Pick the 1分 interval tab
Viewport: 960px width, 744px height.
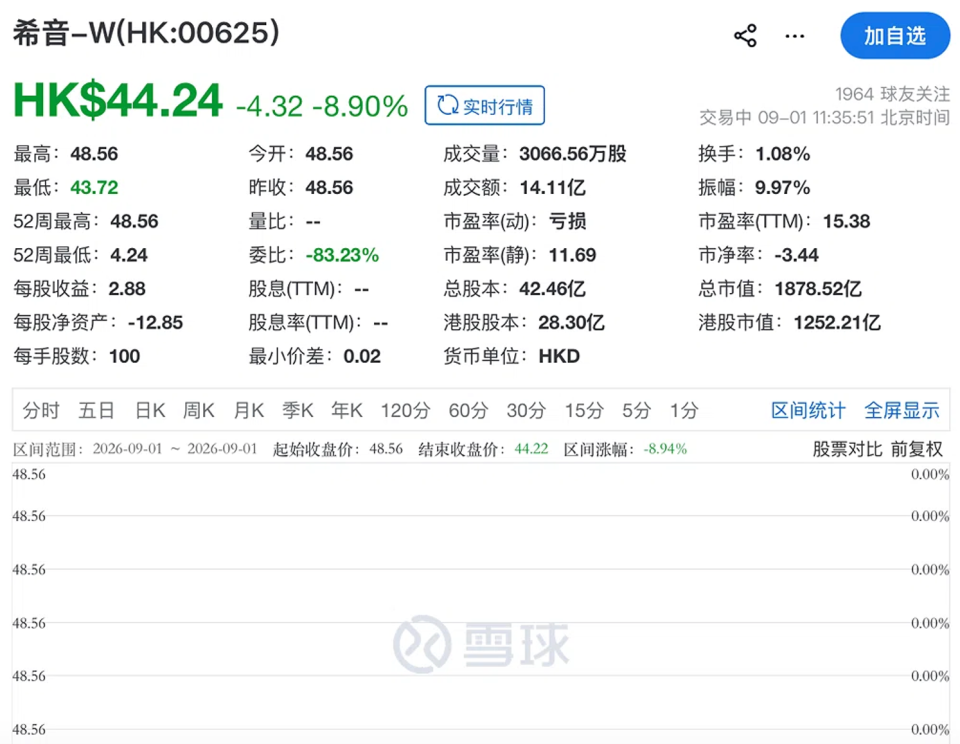(684, 410)
